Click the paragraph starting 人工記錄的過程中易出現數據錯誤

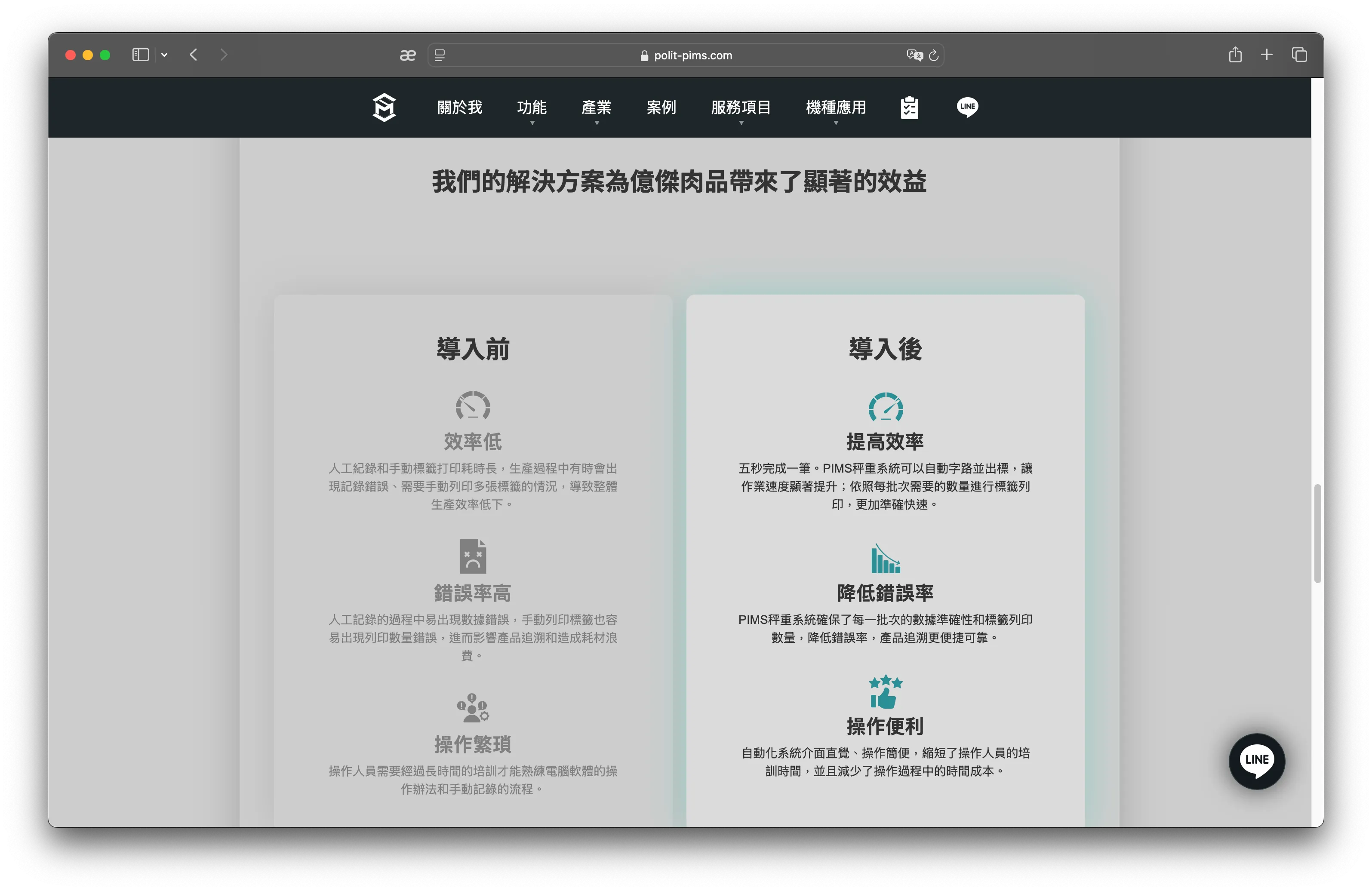473,637
